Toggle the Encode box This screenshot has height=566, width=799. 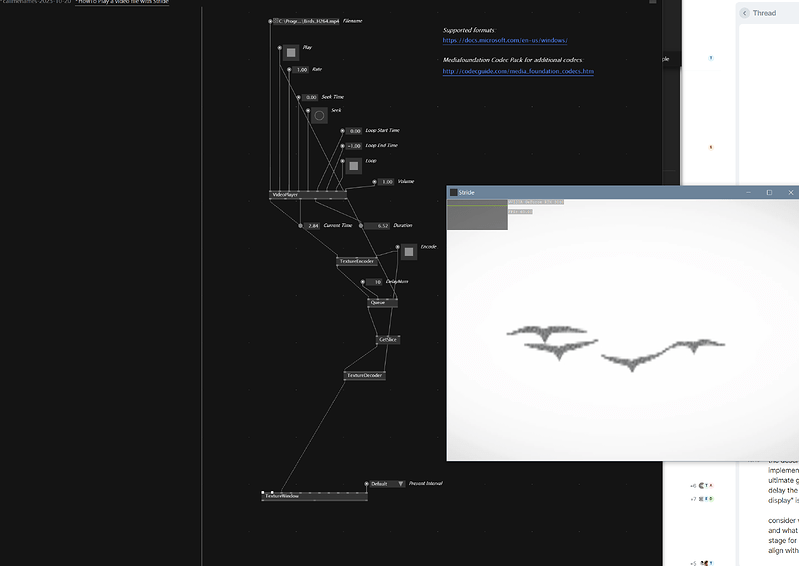point(409,252)
